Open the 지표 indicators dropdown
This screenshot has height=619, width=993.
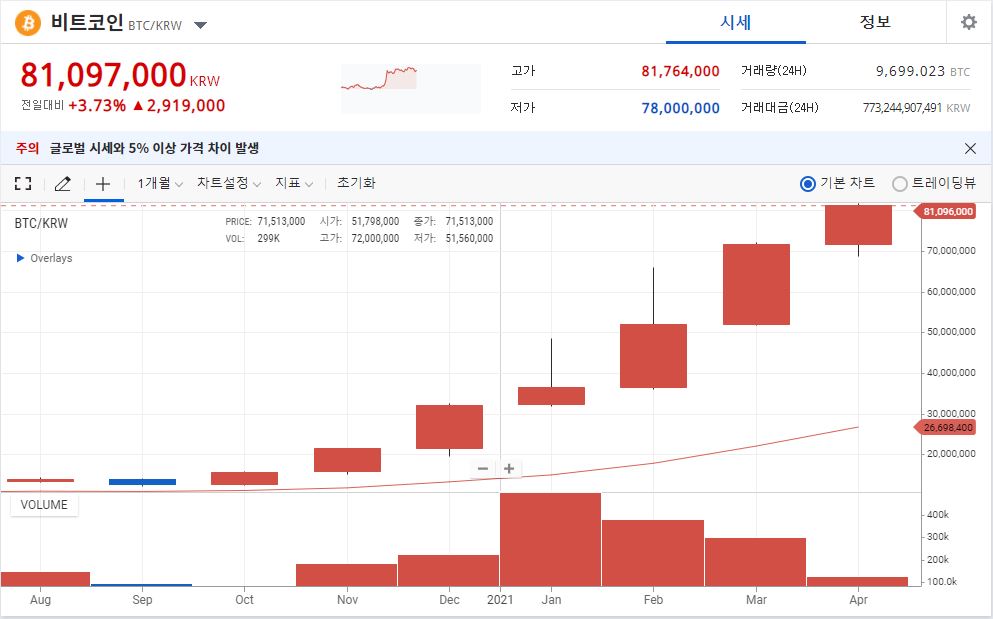pyautogui.click(x=294, y=183)
